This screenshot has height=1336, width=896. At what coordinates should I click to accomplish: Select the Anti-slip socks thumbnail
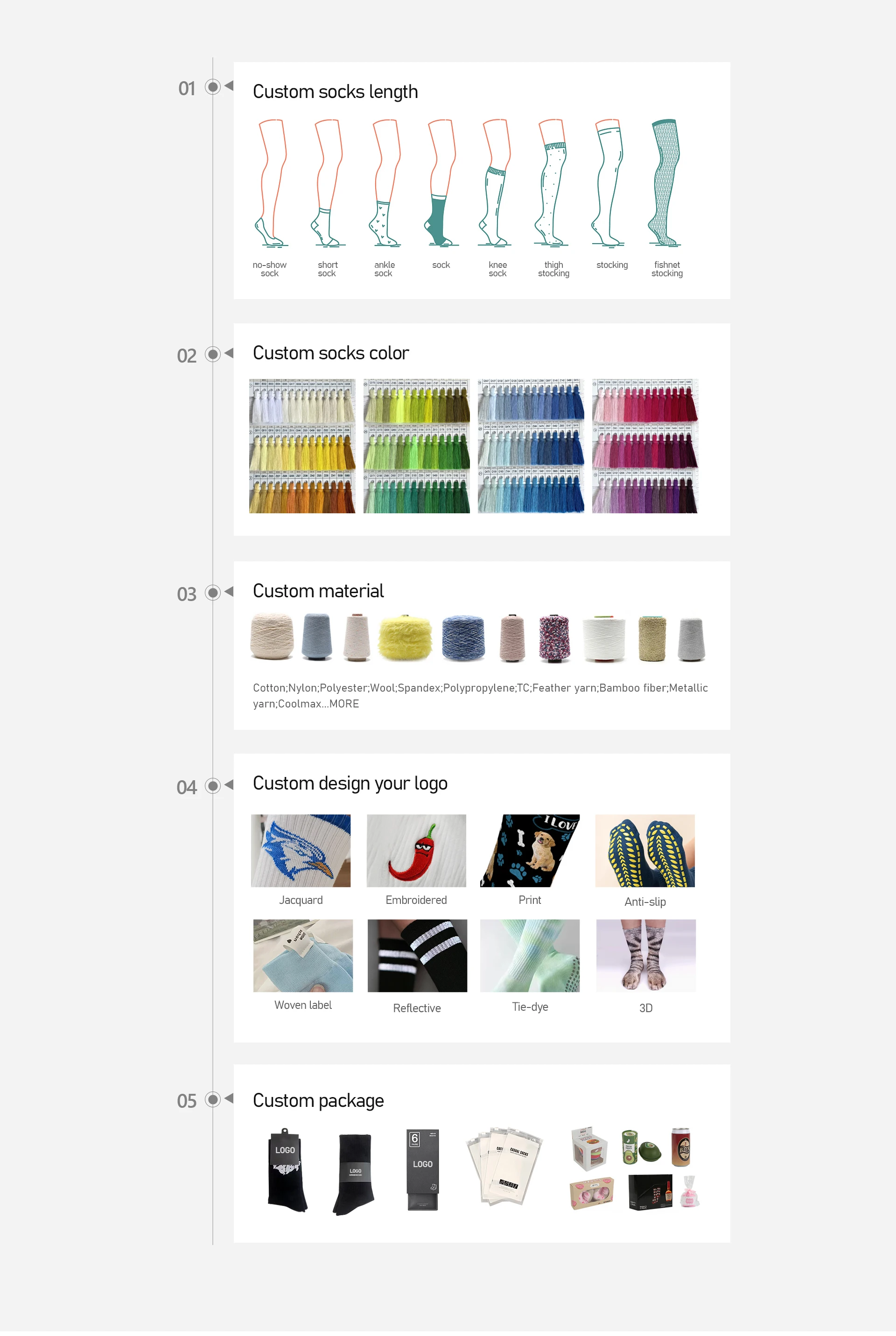pos(645,851)
